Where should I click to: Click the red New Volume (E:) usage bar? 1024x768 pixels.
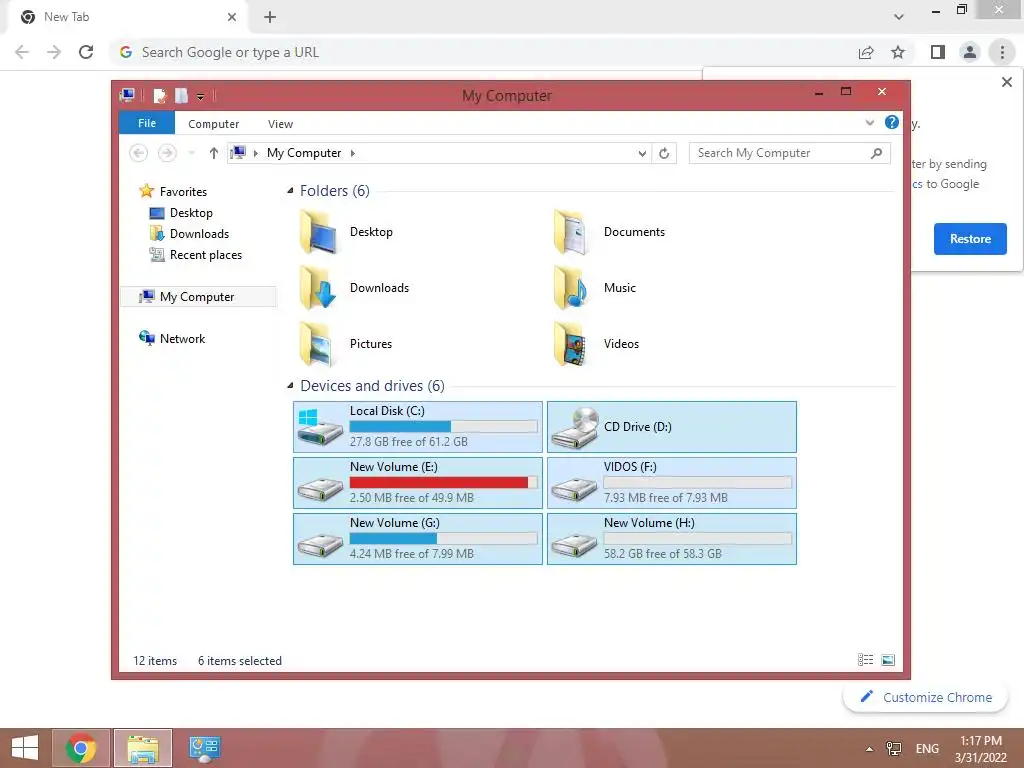click(443, 483)
